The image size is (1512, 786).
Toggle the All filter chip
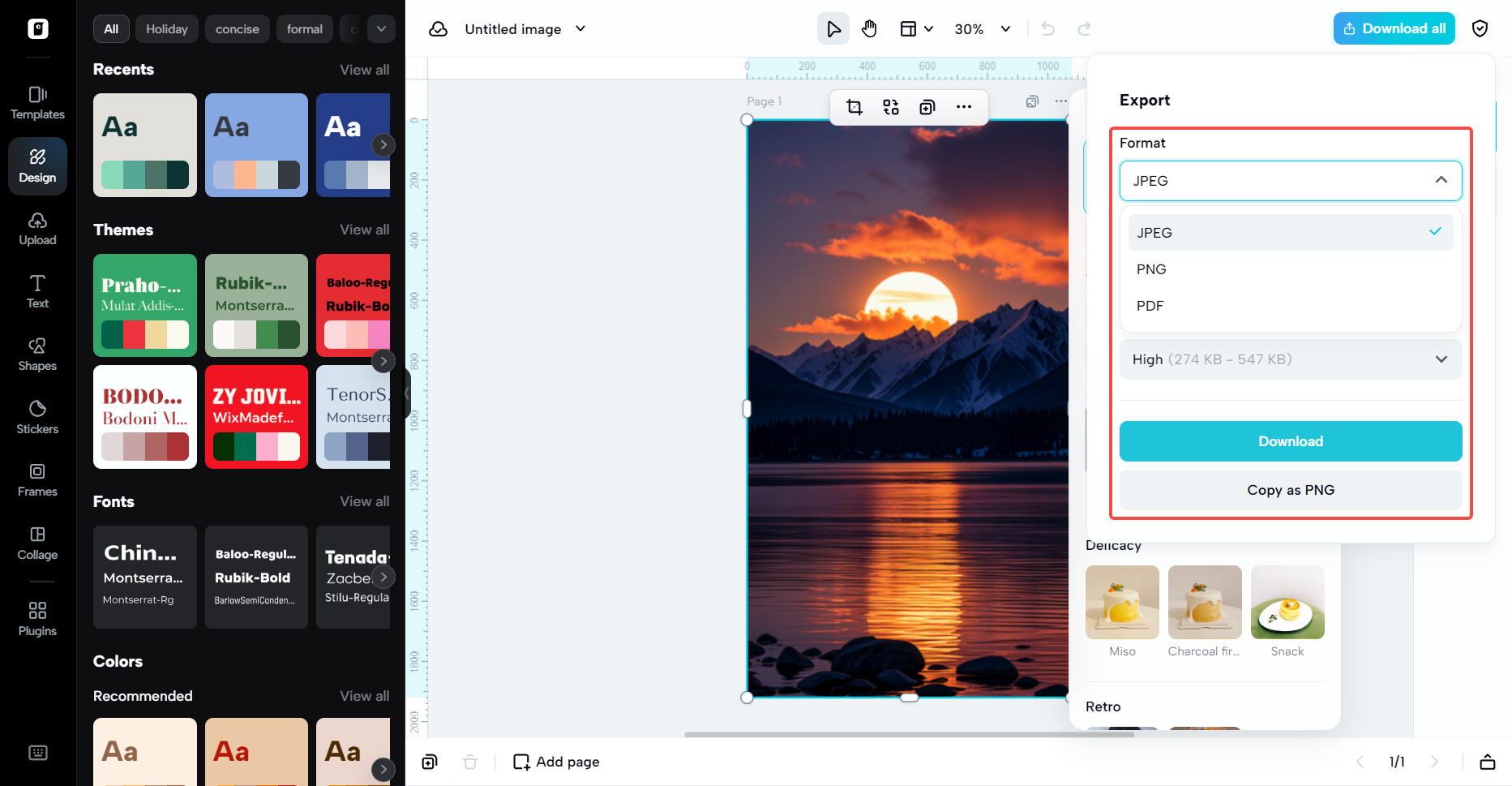[x=110, y=28]
